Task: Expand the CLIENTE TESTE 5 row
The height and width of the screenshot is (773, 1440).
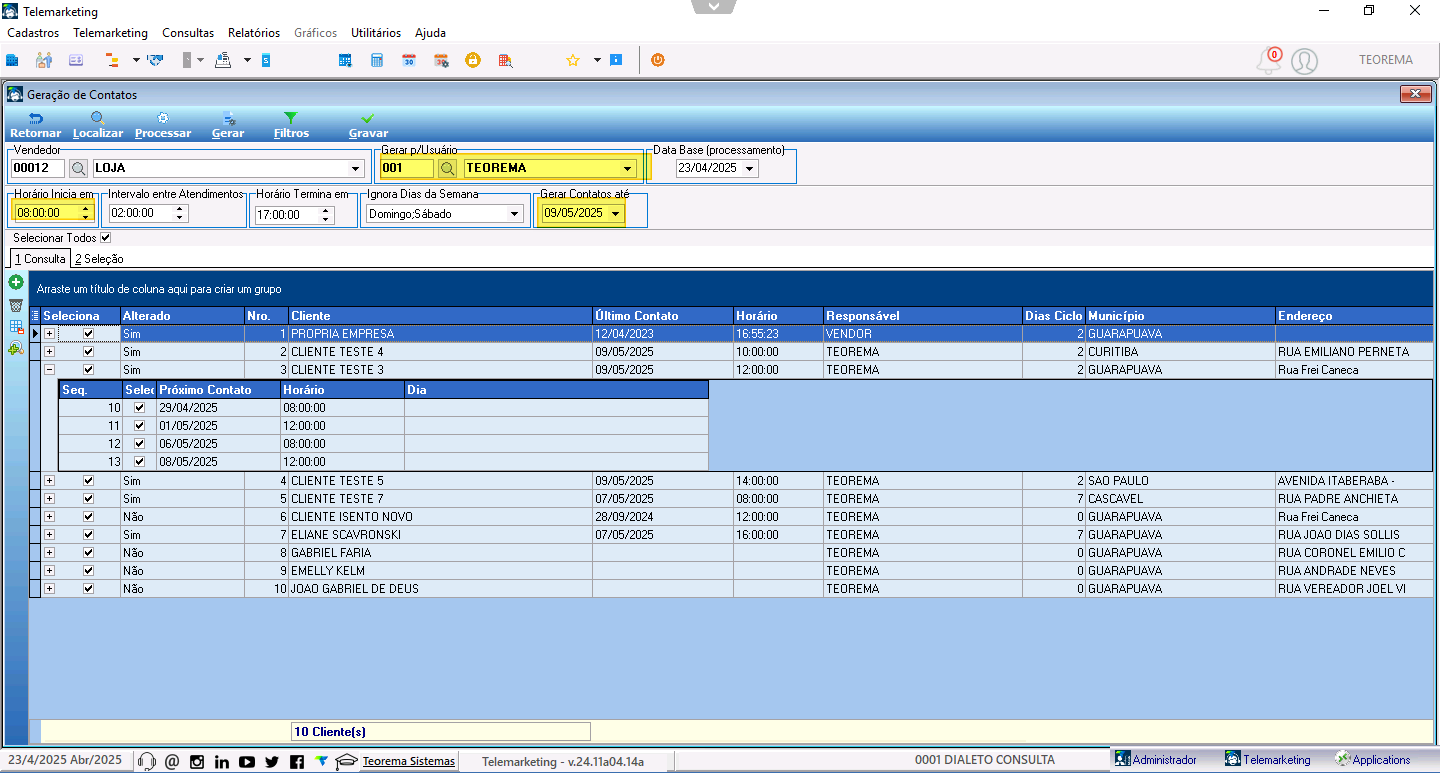Action: [49, 481]
